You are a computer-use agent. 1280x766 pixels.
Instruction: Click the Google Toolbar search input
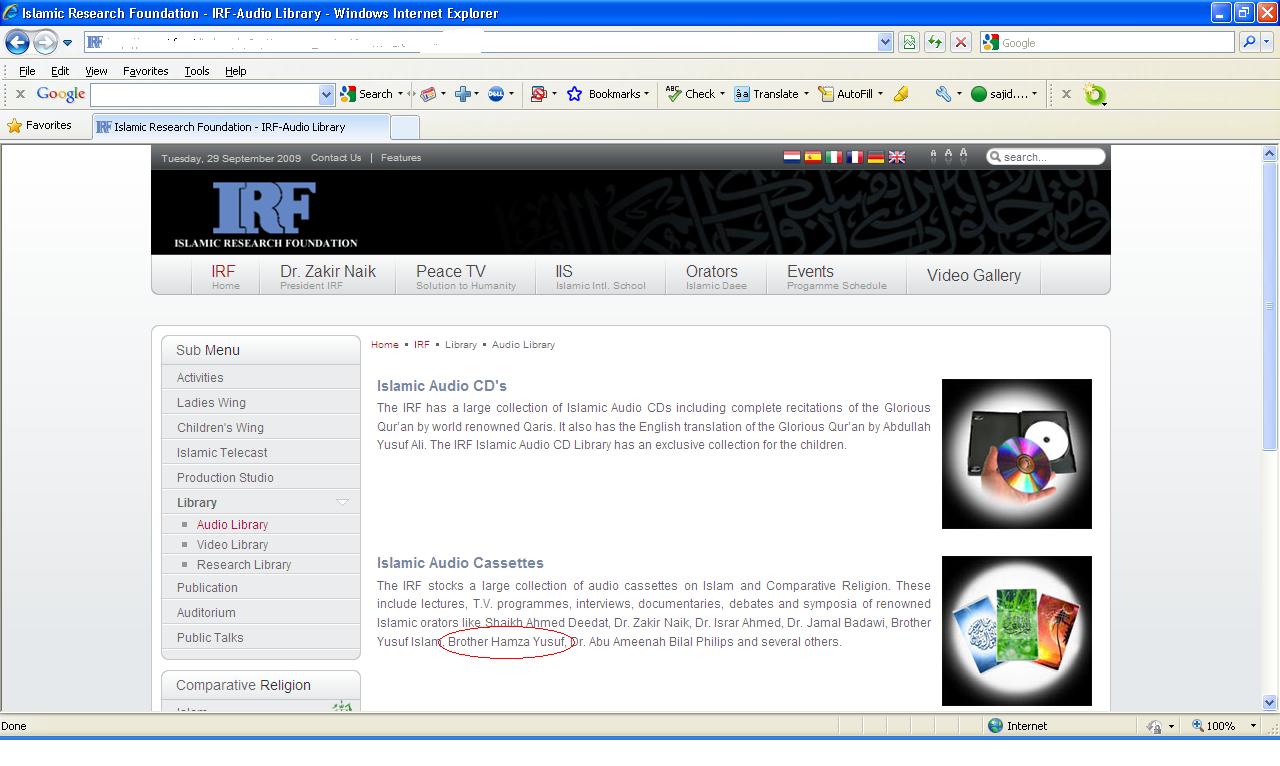[x=204, y=94]
